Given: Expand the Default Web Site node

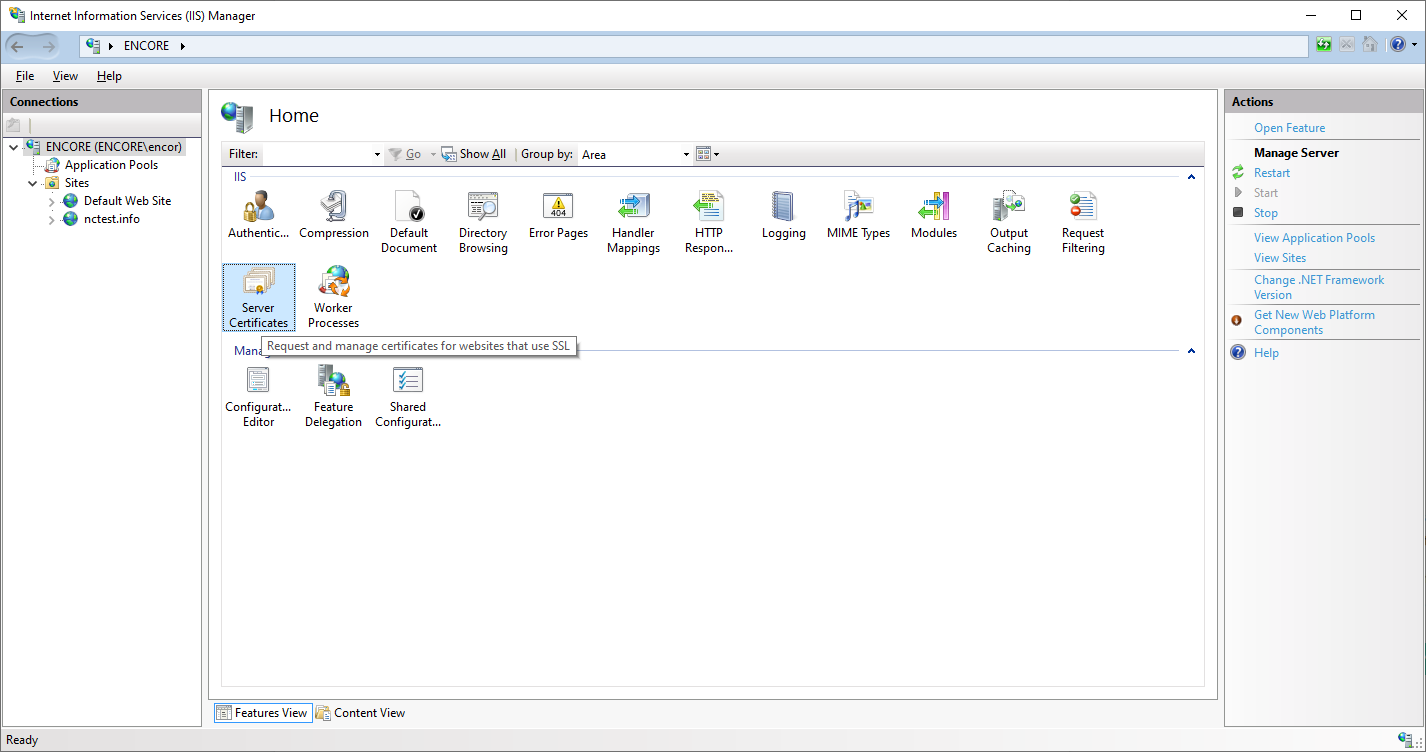Looking at the screenshot, I should coord(50,200).
